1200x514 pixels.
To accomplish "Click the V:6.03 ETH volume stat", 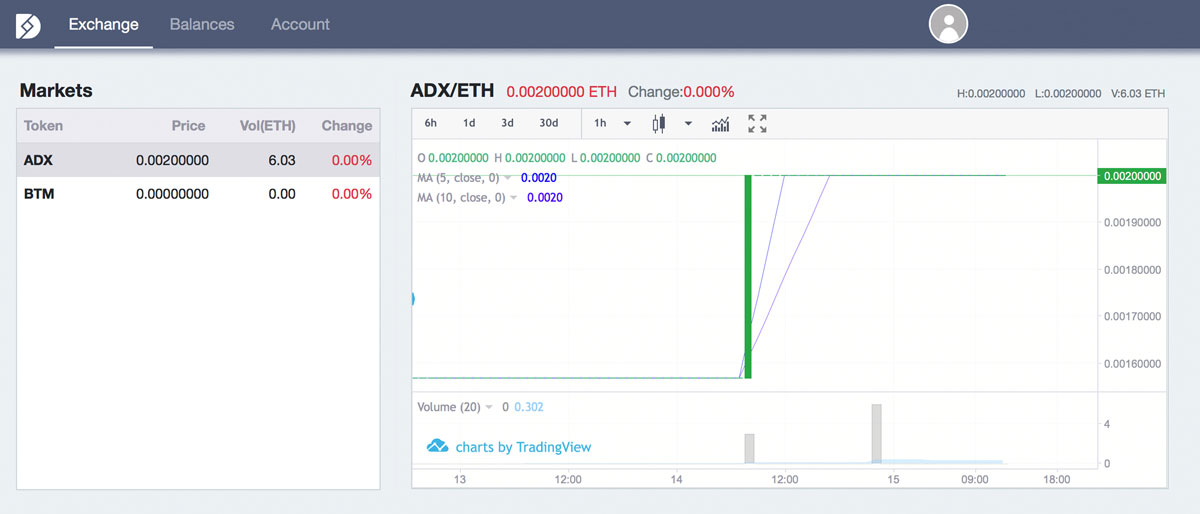I will 1138,94.
